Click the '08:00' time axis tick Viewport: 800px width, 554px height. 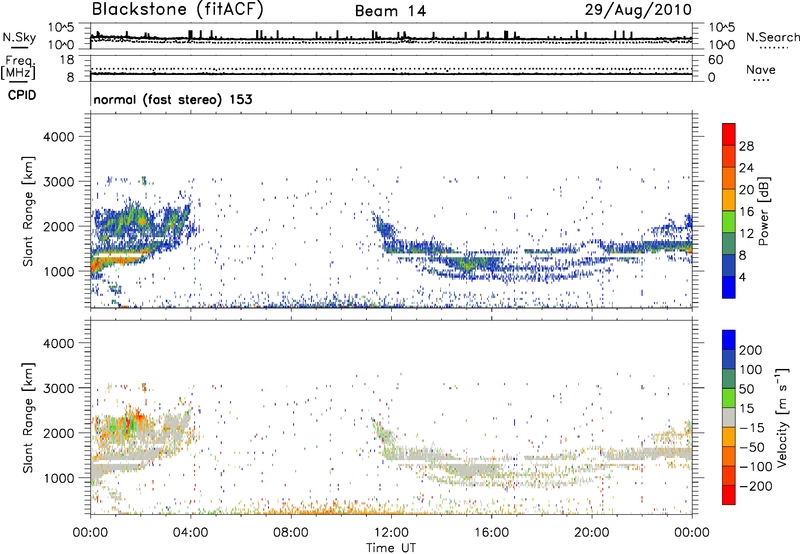pyautogui.click(x=291, y=533)
